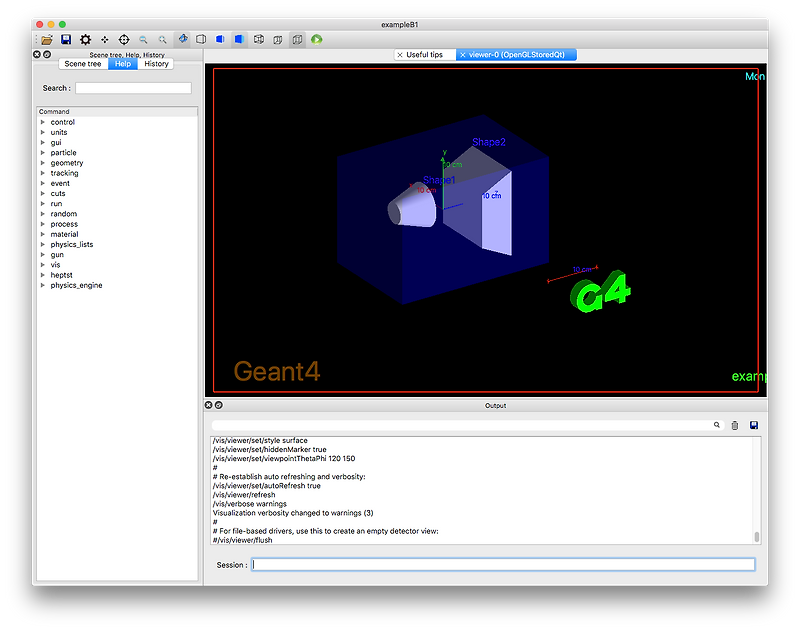Image resolution: width=800 pixels, height=631 pixels.
Task: Select the Move tool in toolbar
Action: (x=105, y=39)
